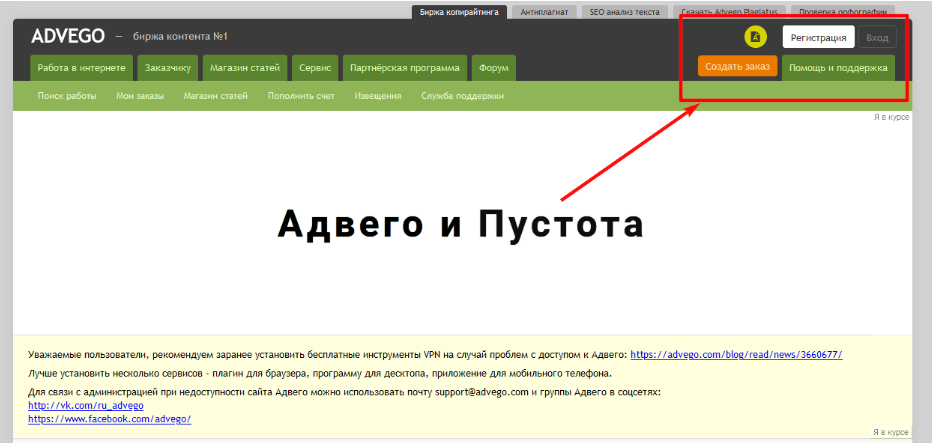The width and height of the screenshot is (932, 443).
Task: Click the Адвего и Пустота banner
Action: [x=461, y=225]
